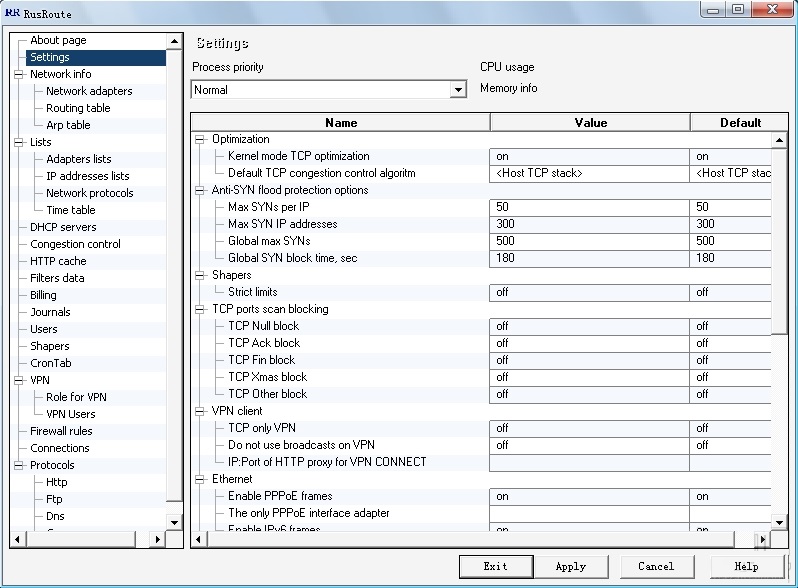Open the Process priority dropdown

pos(458,90)
